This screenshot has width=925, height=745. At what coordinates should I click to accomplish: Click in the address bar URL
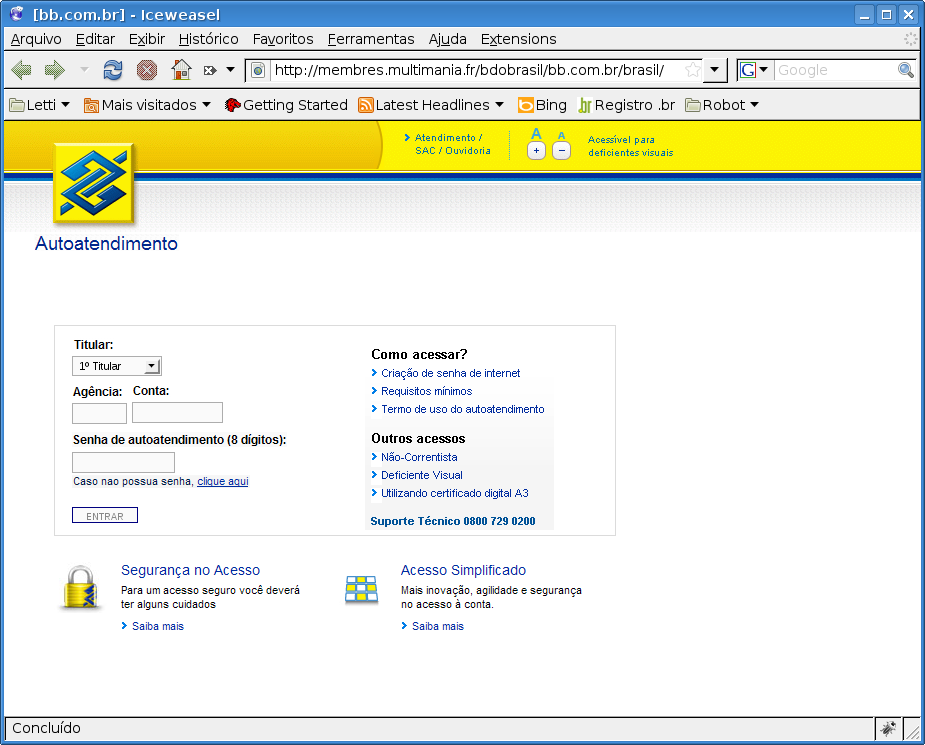pyautogui.click(x=470, y=70)
